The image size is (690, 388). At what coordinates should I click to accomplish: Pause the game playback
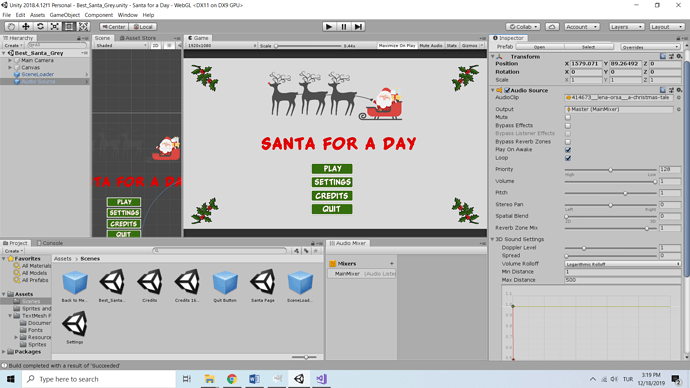[344, 27]
